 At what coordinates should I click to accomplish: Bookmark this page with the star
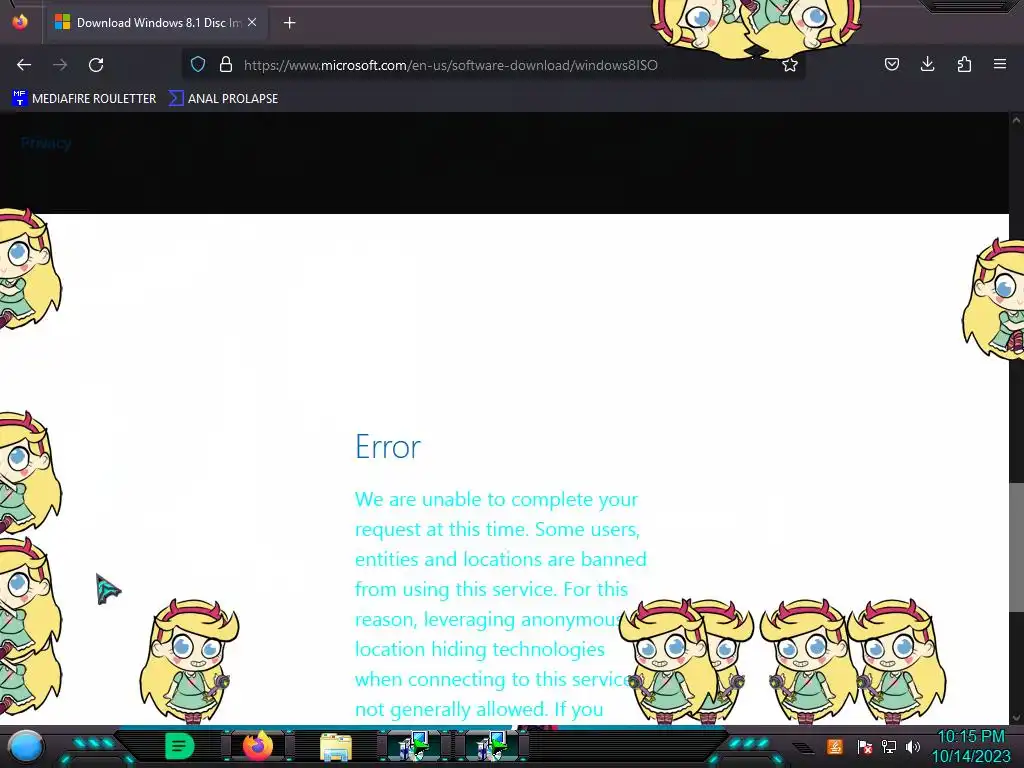pos(790,65)
